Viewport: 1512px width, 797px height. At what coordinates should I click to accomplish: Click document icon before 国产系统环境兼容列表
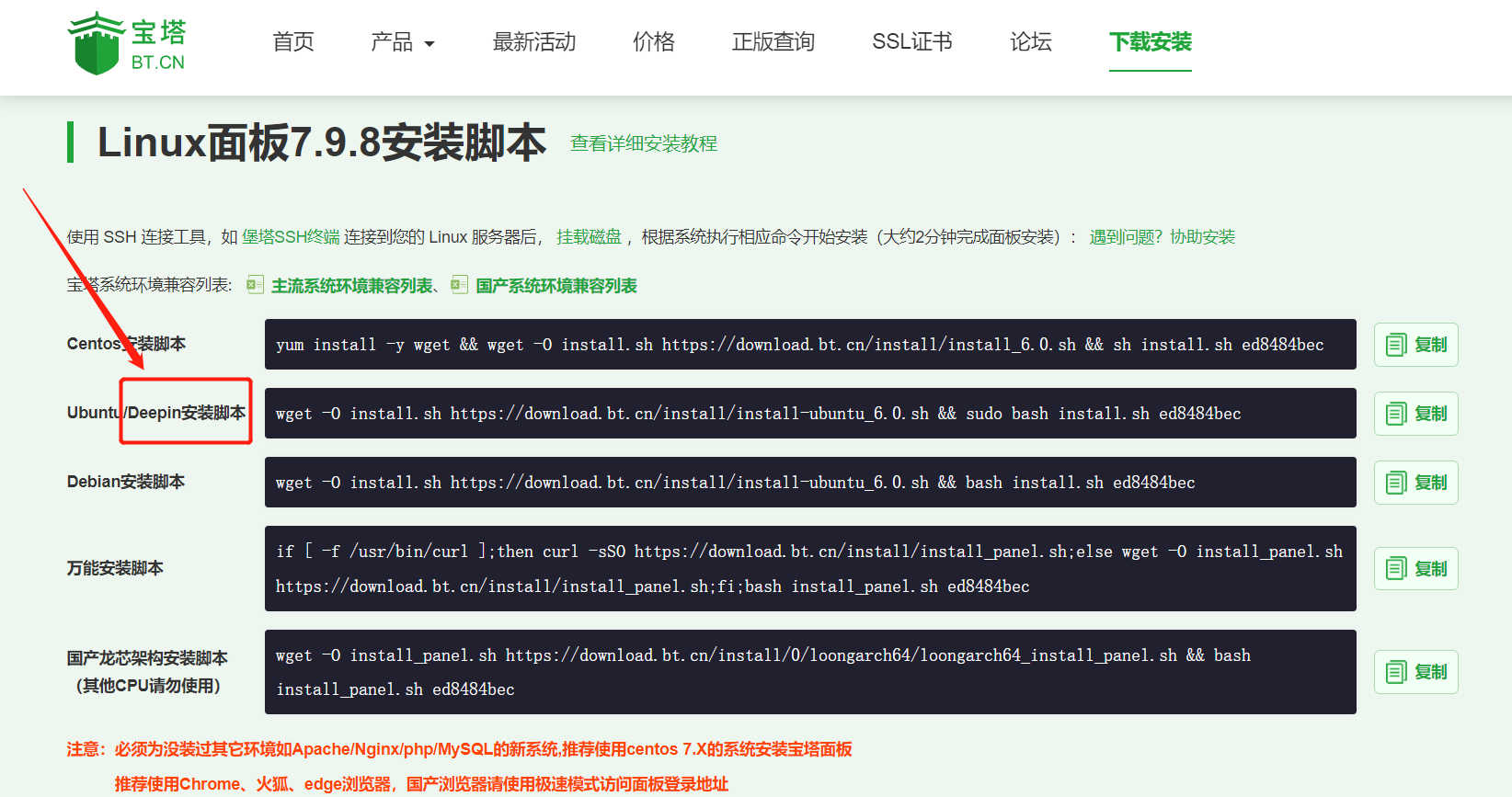(x=459, y=285)
